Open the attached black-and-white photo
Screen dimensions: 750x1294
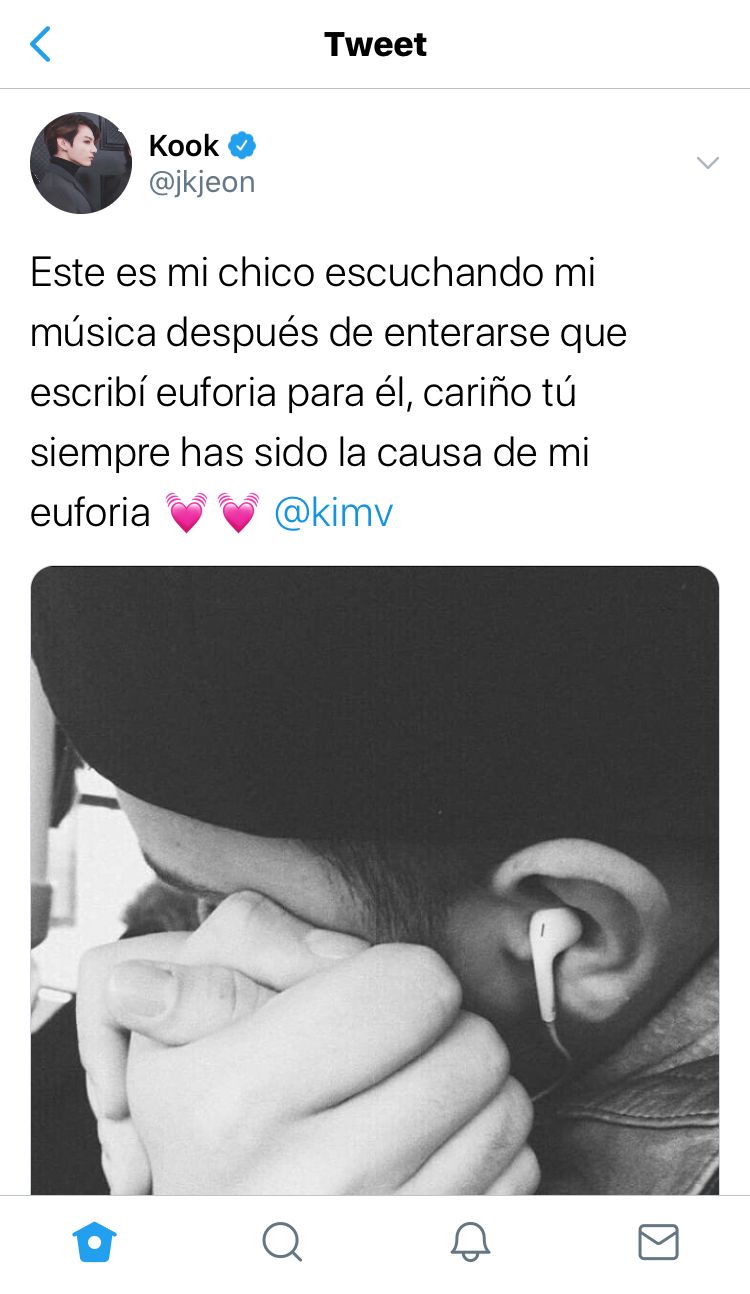point(375,881)
